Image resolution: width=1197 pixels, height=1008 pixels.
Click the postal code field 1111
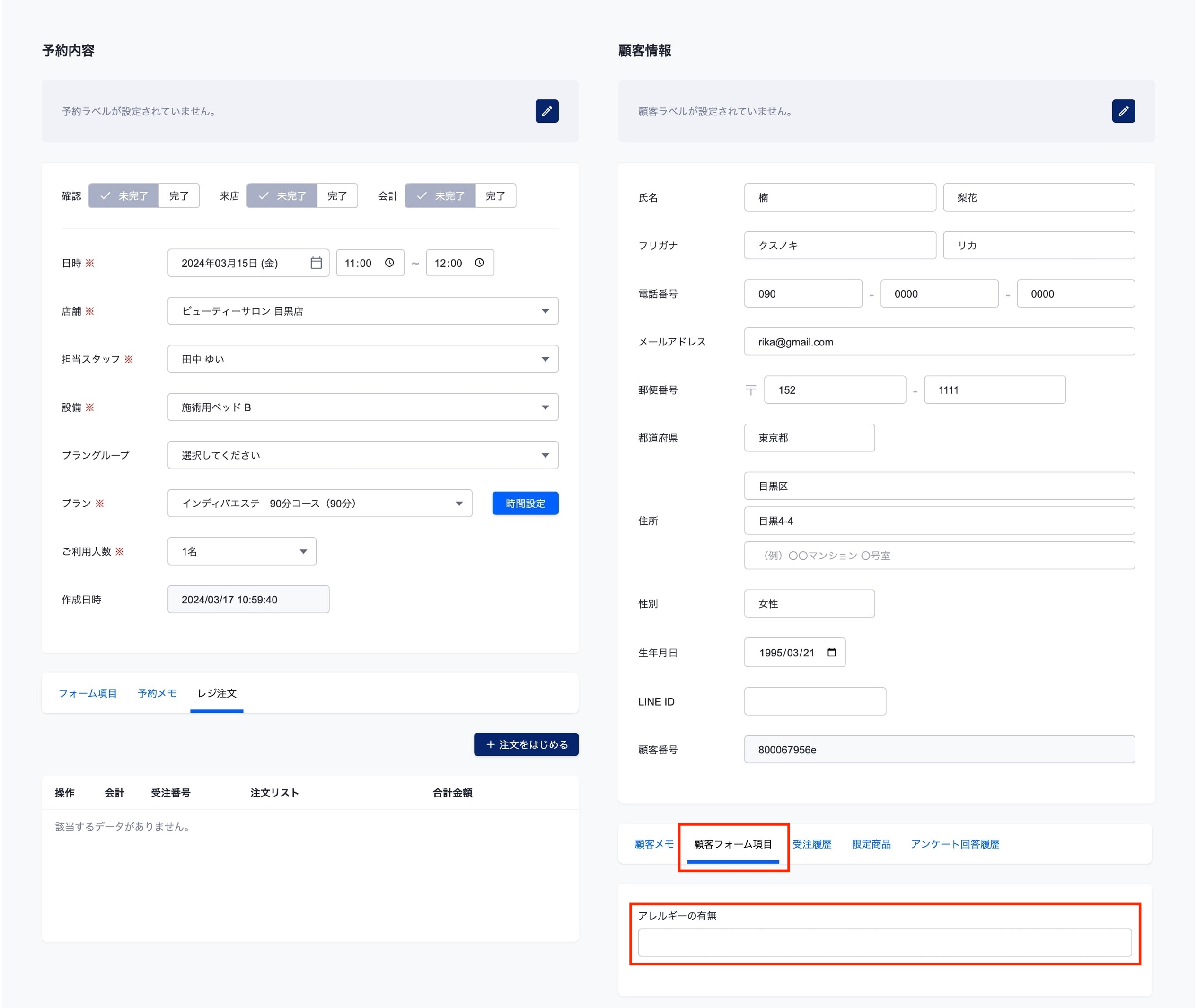(995, 390)
